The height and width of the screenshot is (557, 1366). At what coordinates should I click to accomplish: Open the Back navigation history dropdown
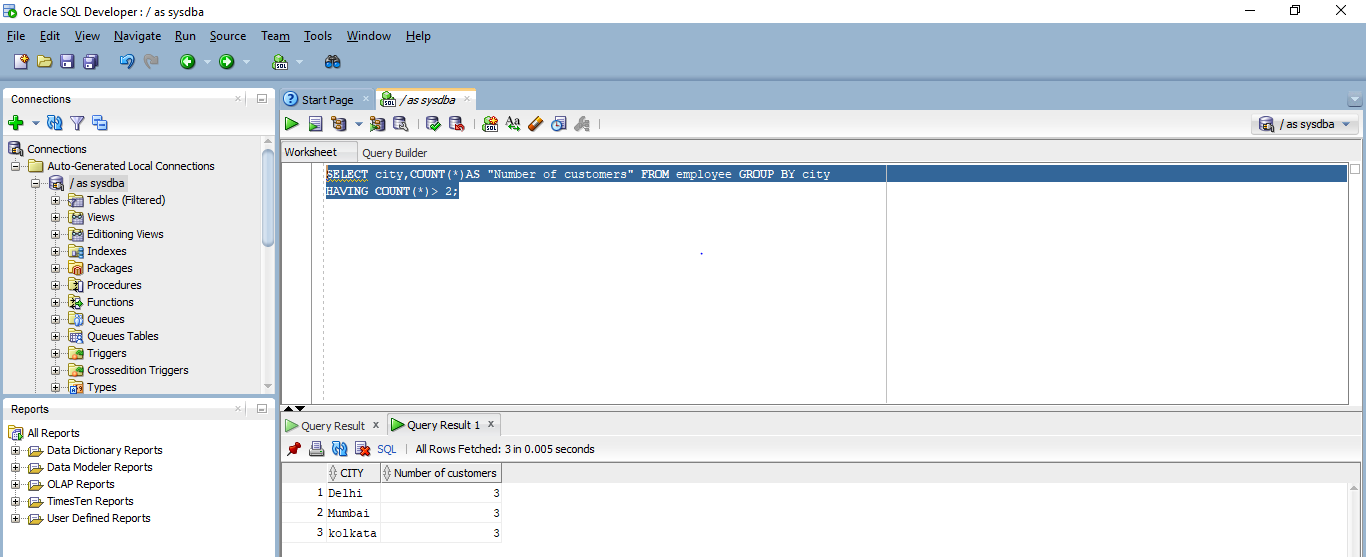click(207, 62)
